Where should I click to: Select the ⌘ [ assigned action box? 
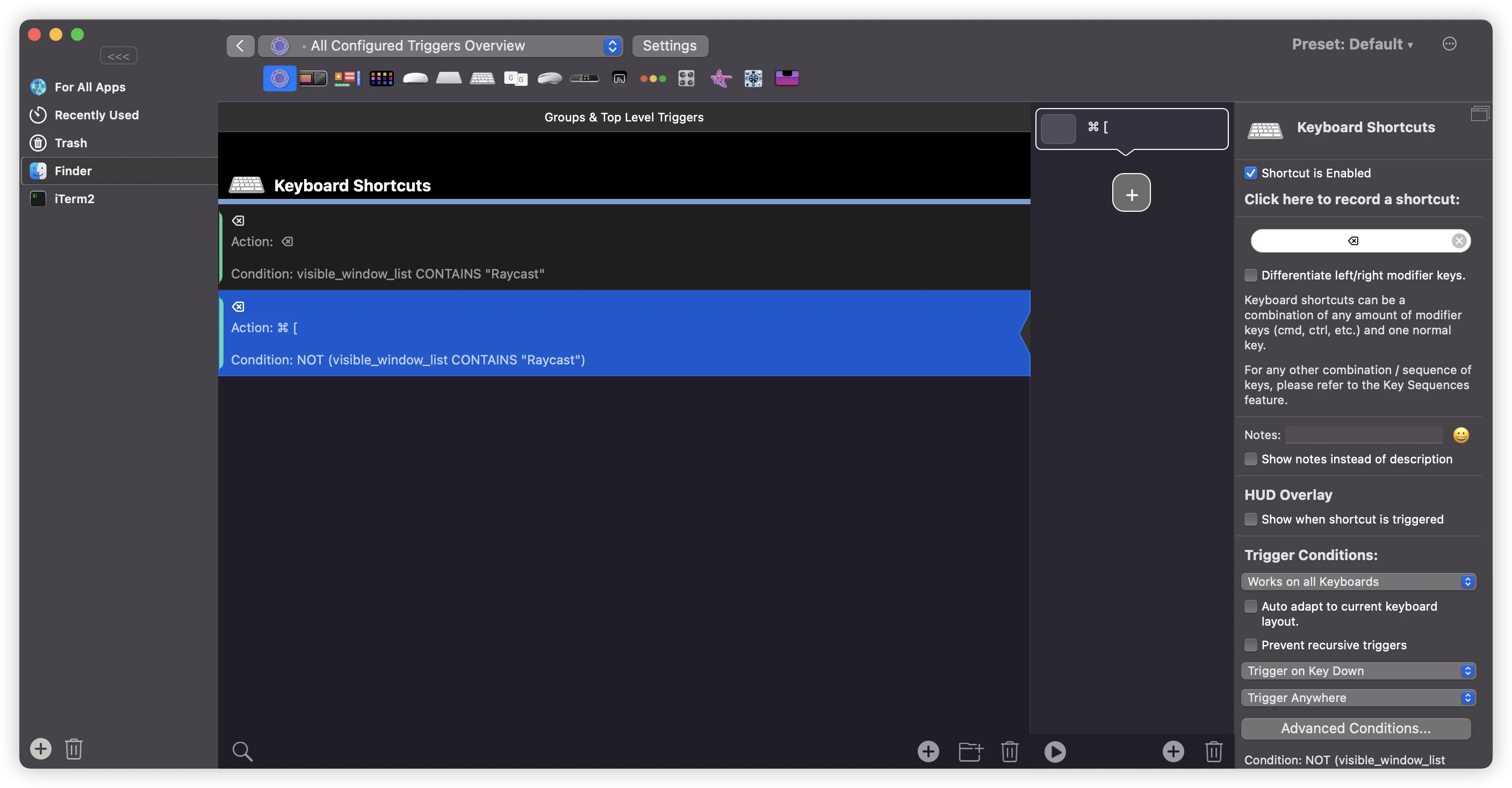pos(1132,128)
